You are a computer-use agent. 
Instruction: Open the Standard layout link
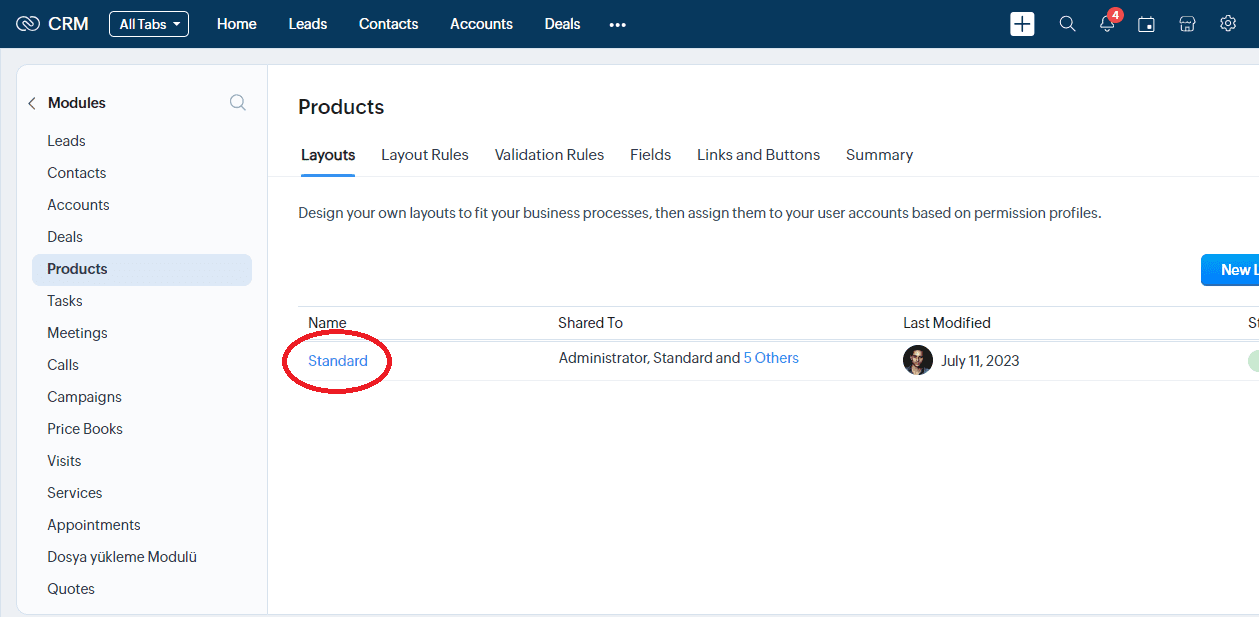pos(338,361)
